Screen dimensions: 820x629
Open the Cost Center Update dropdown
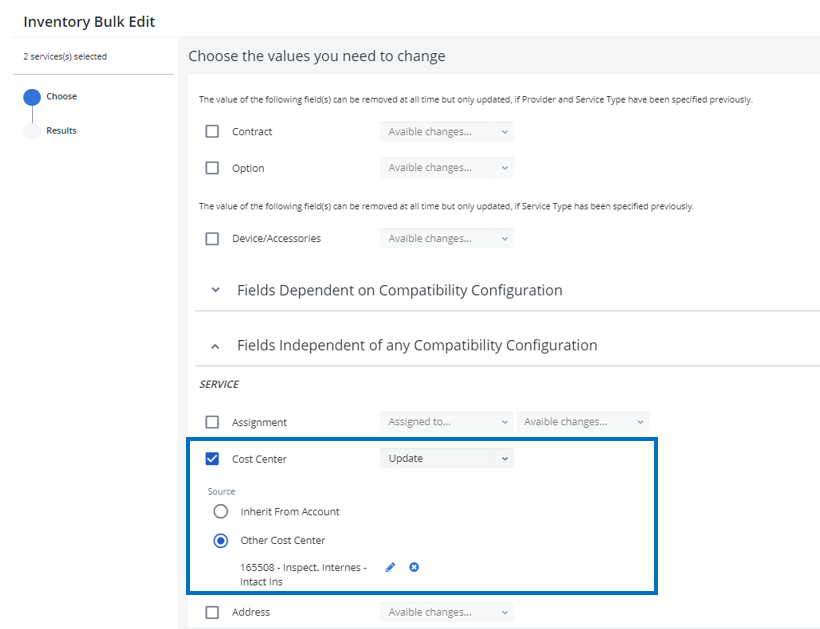(446, 459)
